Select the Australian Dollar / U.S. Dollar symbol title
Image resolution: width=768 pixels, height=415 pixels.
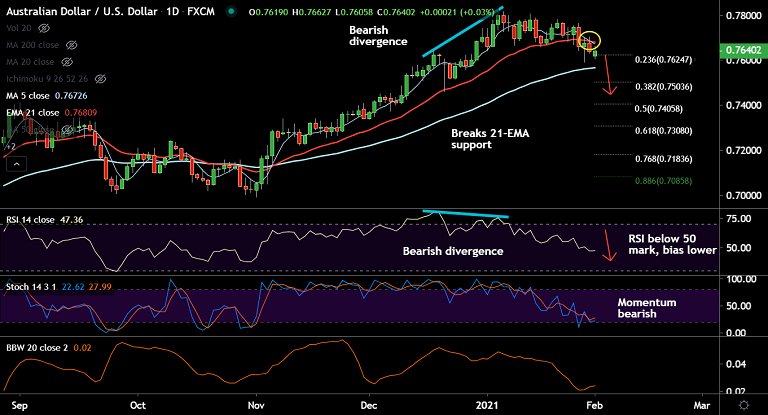click(81, 11)
